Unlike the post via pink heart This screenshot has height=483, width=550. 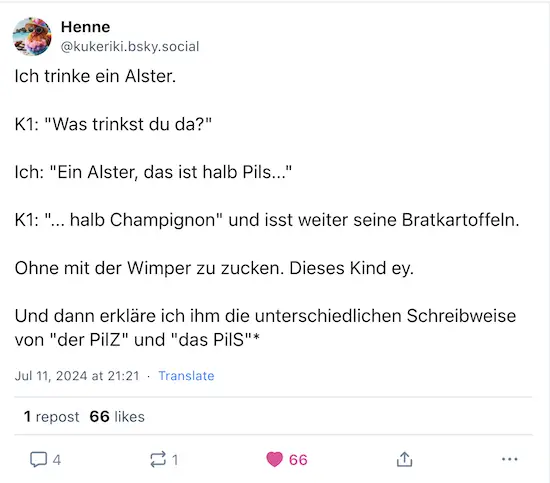tap(274, 459)
